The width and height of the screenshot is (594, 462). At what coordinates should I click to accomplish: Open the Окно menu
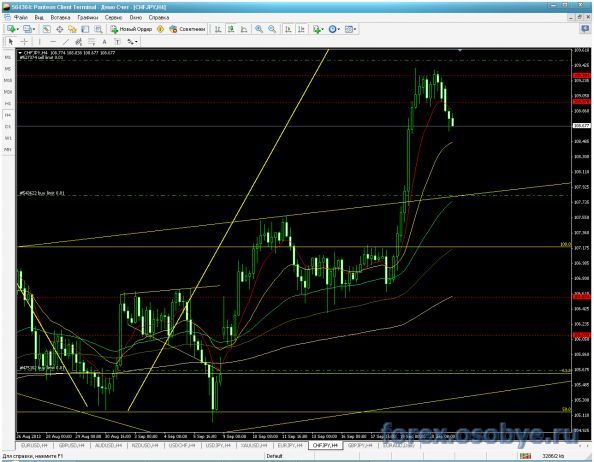coord(136,17)
